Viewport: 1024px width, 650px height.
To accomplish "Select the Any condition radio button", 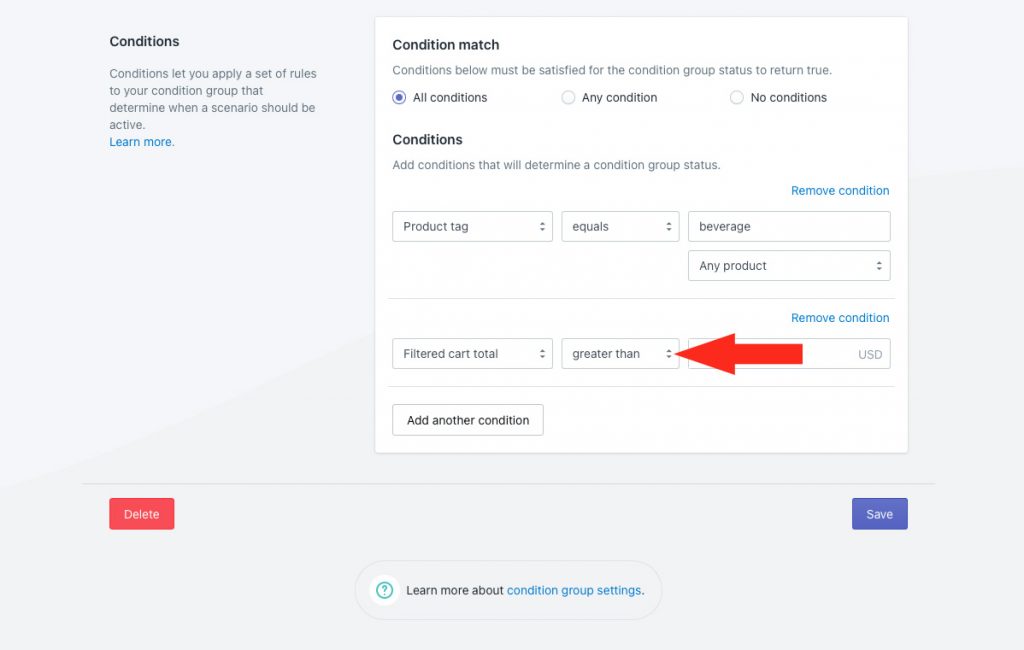I will (568, 97).
